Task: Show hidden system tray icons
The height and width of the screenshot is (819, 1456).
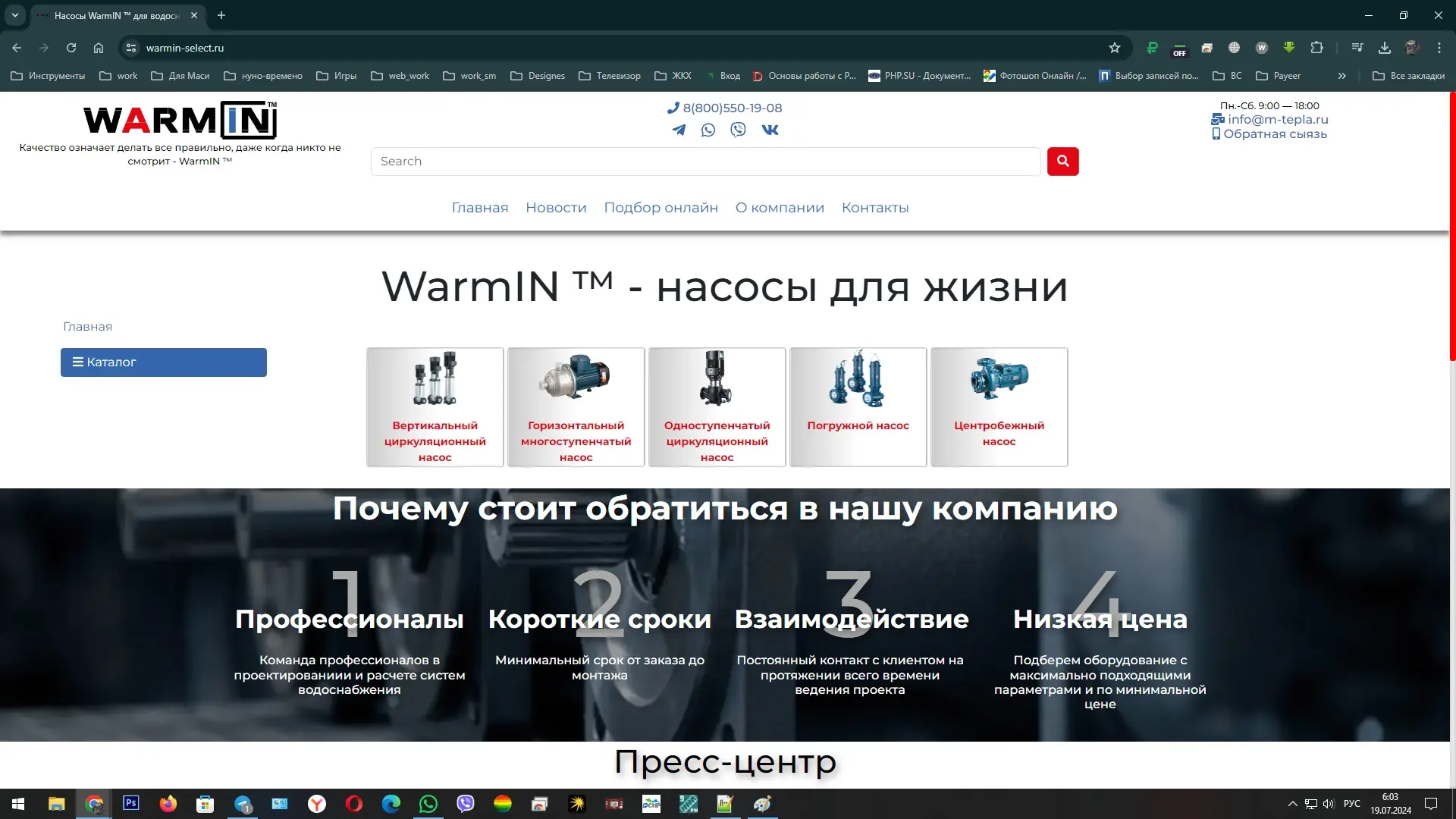Action: pyautogui.click(x=1293, y=804)
